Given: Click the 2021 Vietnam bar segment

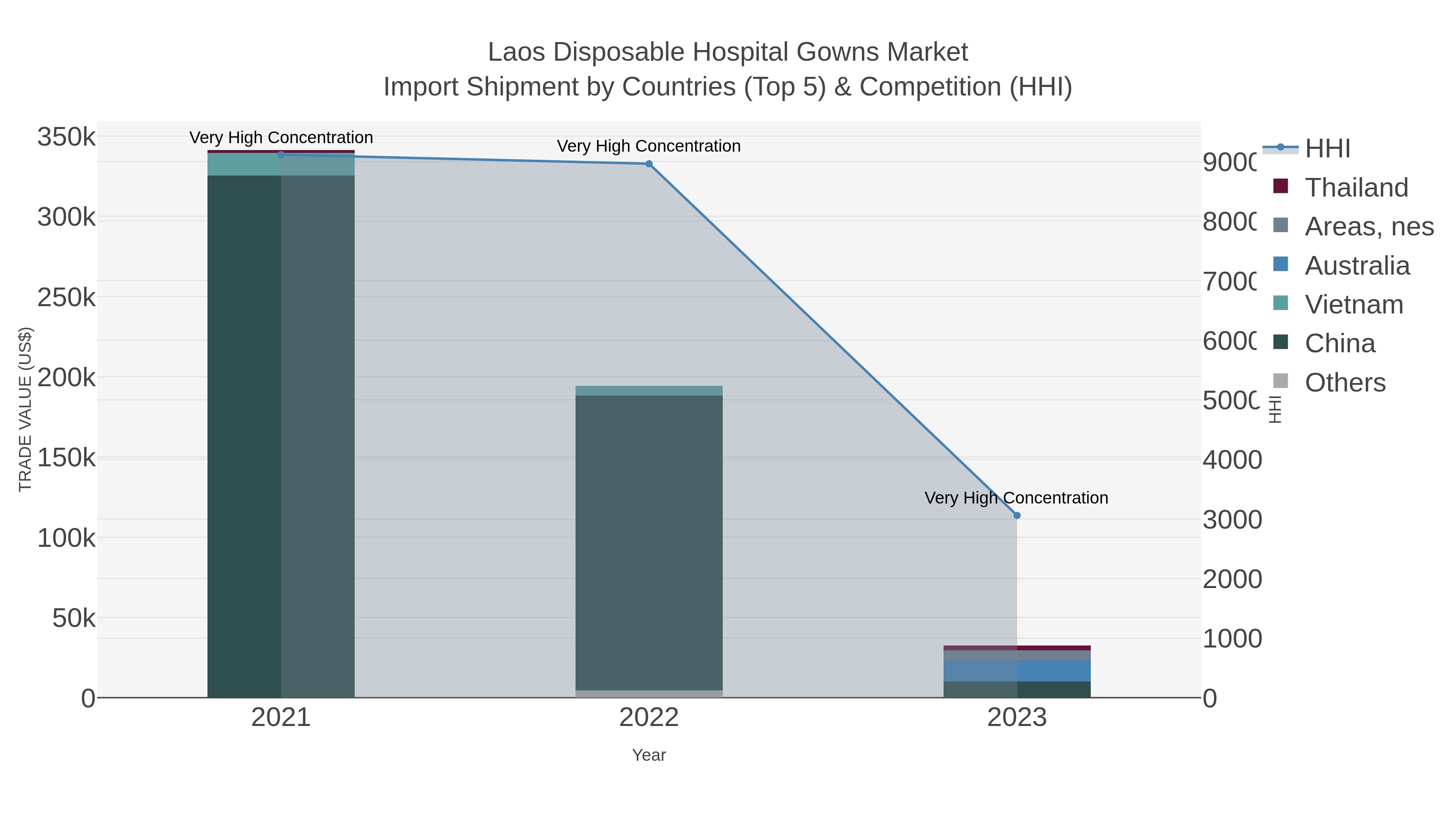Looking at the screenshot, I should (x=281, y=165).
